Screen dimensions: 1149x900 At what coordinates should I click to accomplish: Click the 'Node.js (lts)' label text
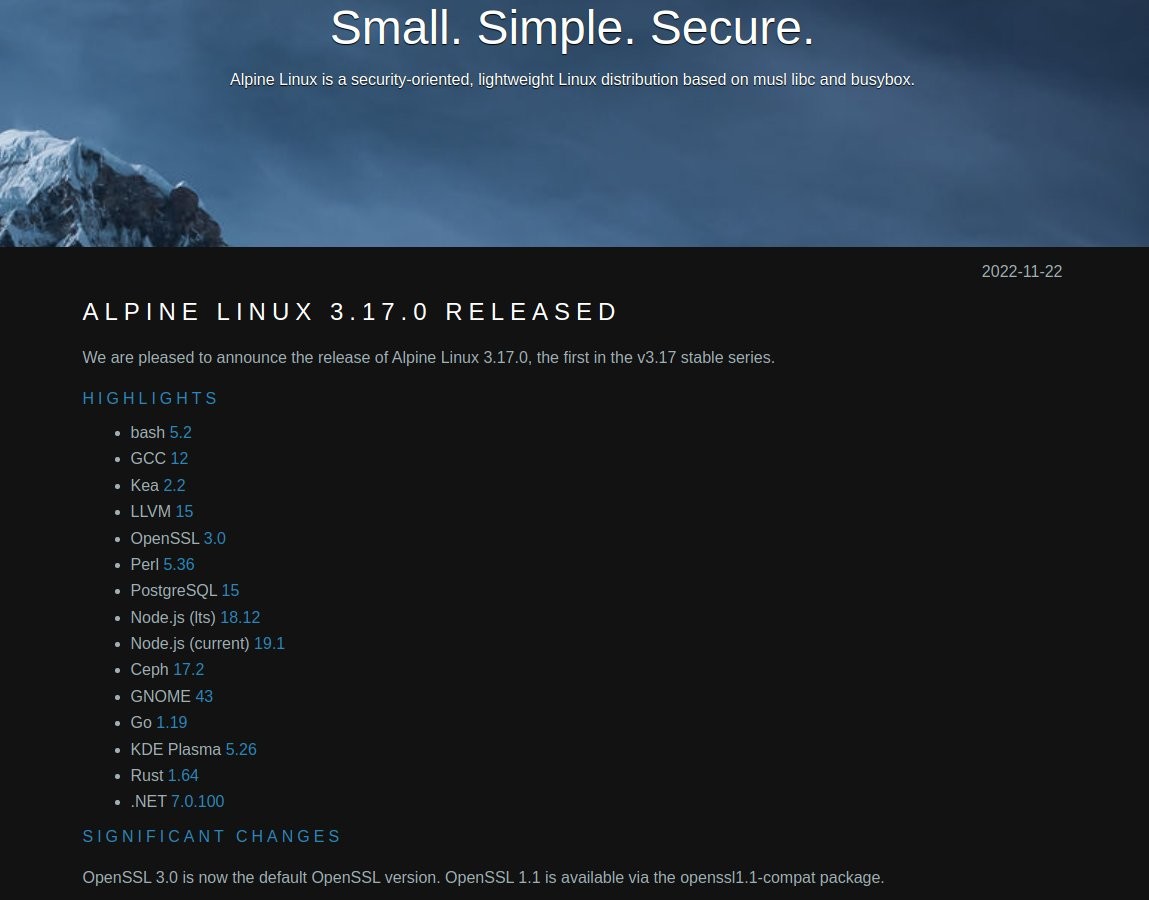pos(173,617)
